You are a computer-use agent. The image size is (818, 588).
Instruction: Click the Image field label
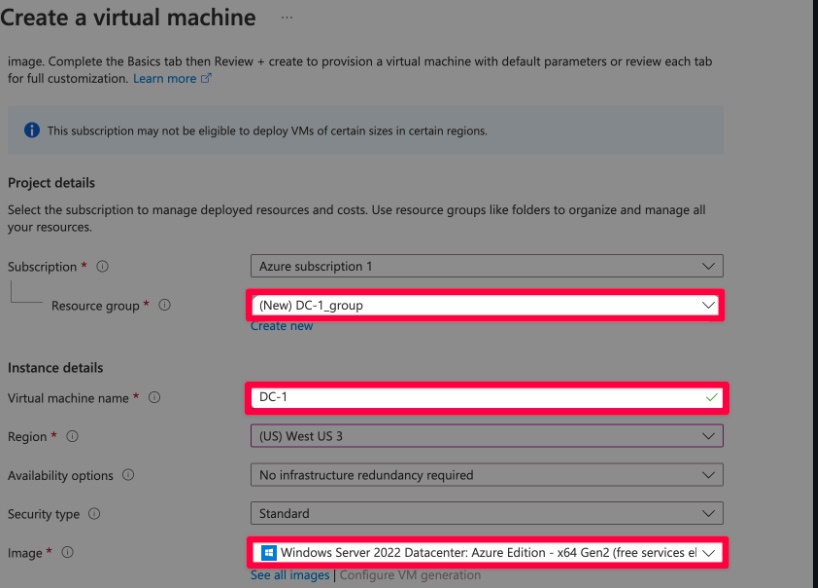click(25, 553)
